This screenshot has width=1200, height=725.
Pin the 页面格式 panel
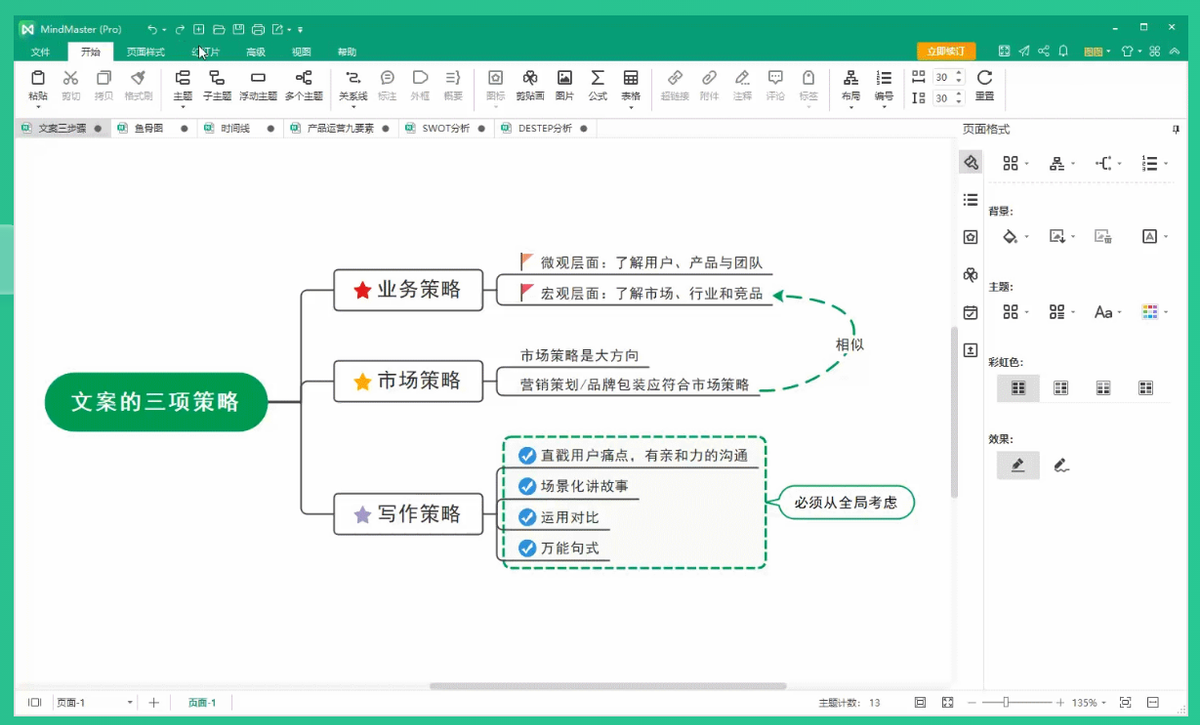(1176, 130)
